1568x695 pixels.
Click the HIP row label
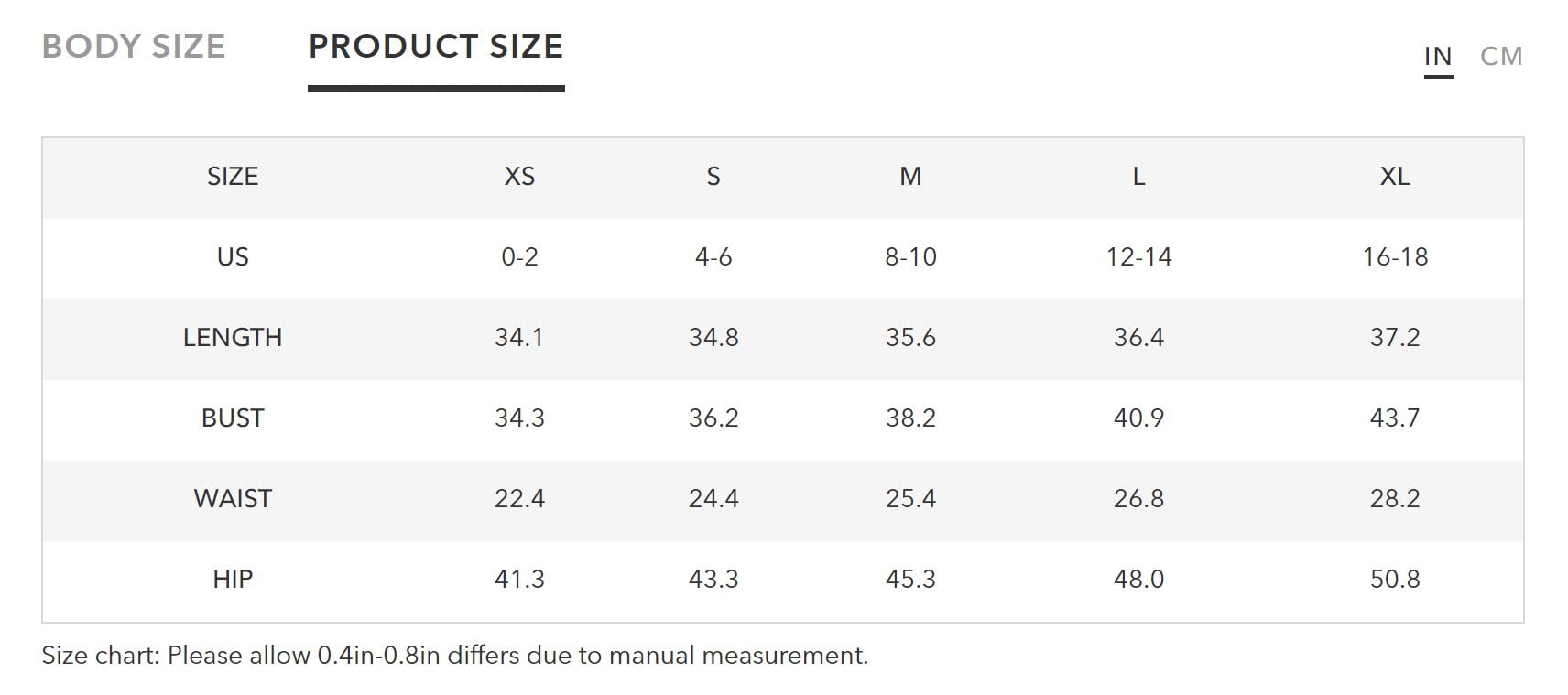233,580
